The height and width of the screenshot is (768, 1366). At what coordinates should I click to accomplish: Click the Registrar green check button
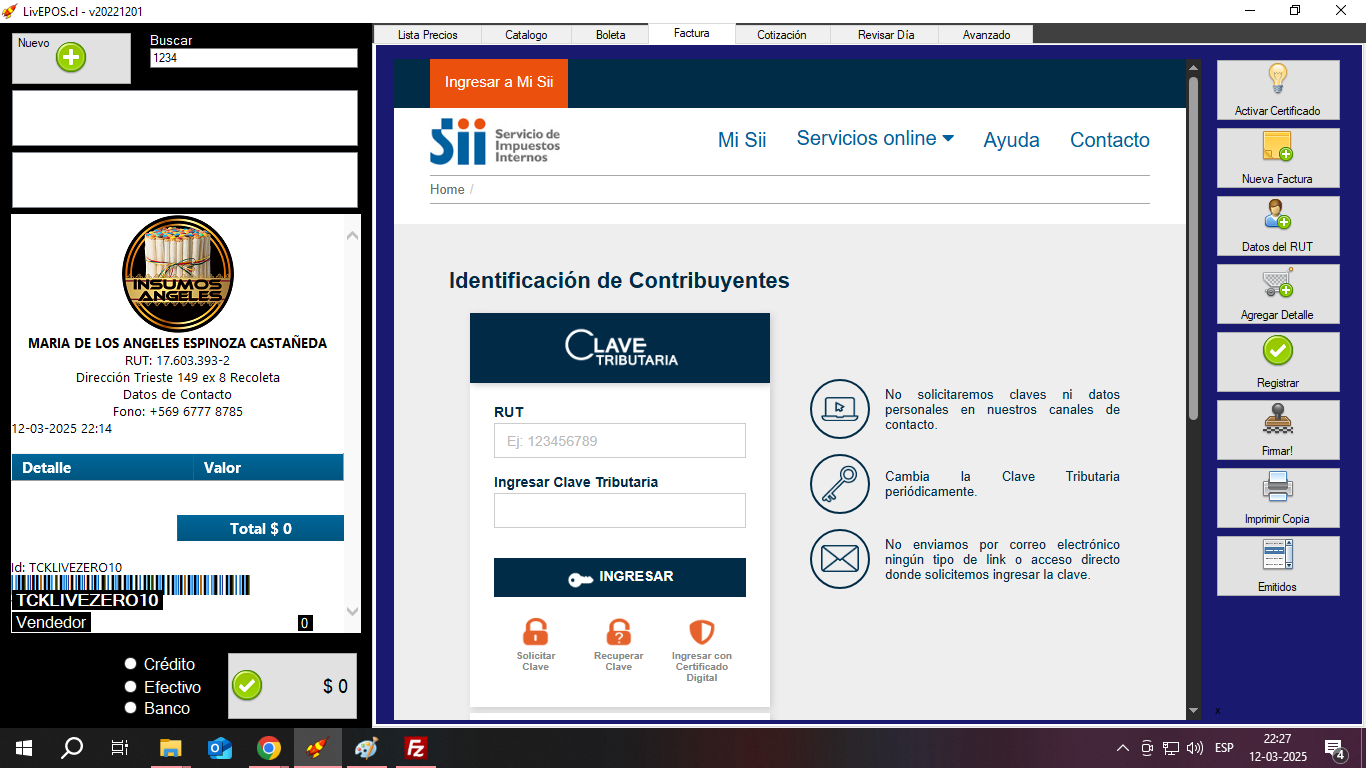coord(1278,362)
